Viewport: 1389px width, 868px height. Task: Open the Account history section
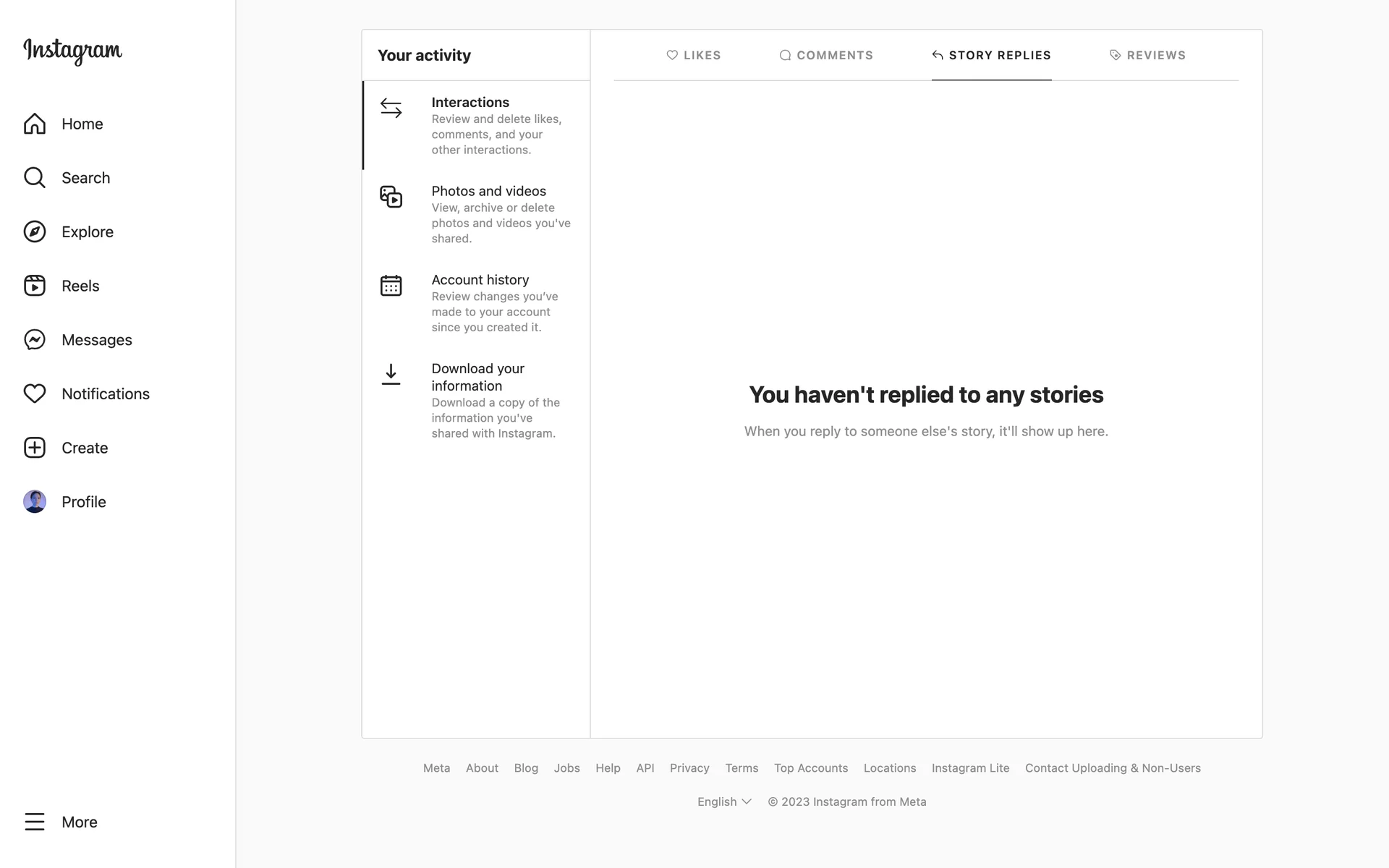(480, 280)
